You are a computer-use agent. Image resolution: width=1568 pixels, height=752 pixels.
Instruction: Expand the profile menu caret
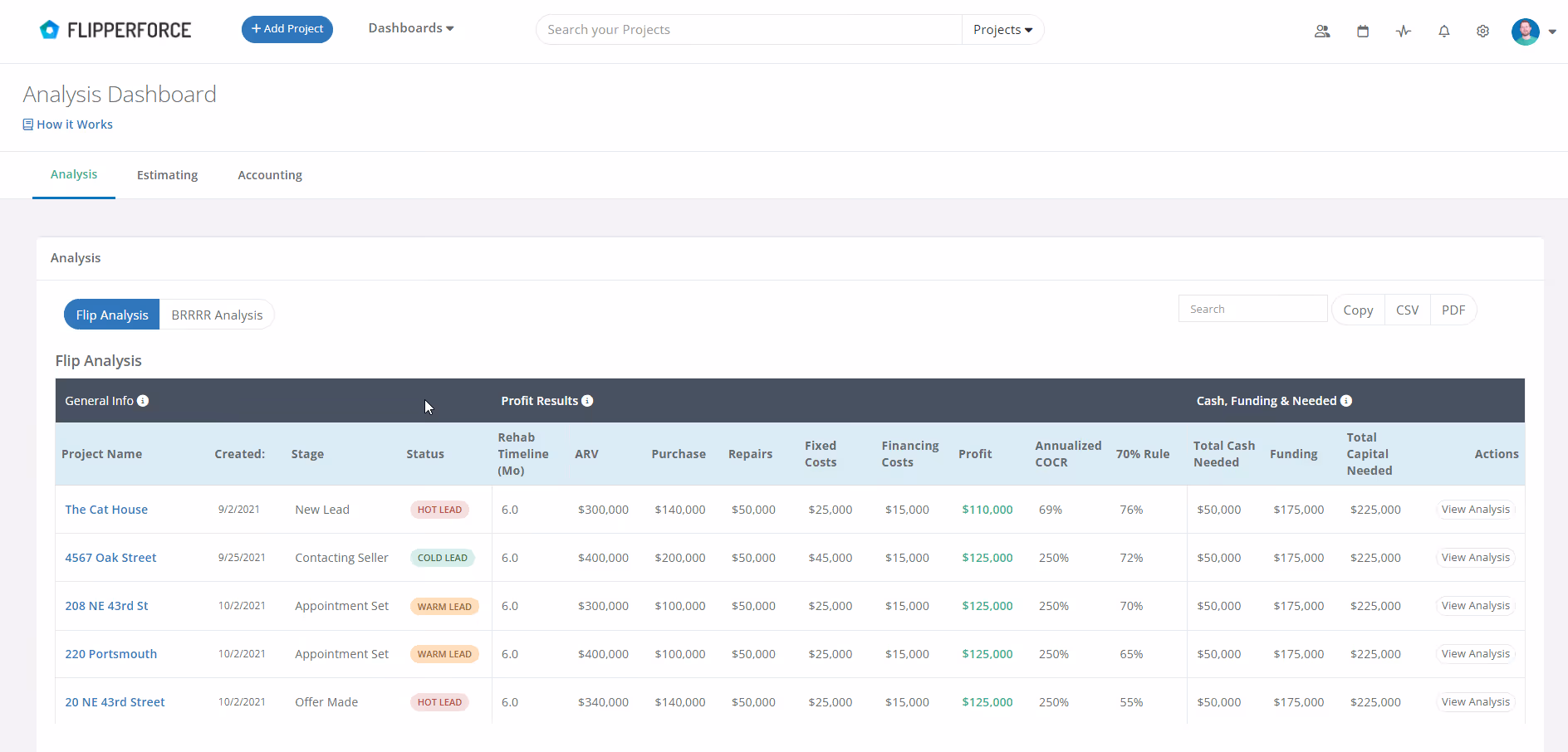pyautogui.click(x=1552, y=32)
